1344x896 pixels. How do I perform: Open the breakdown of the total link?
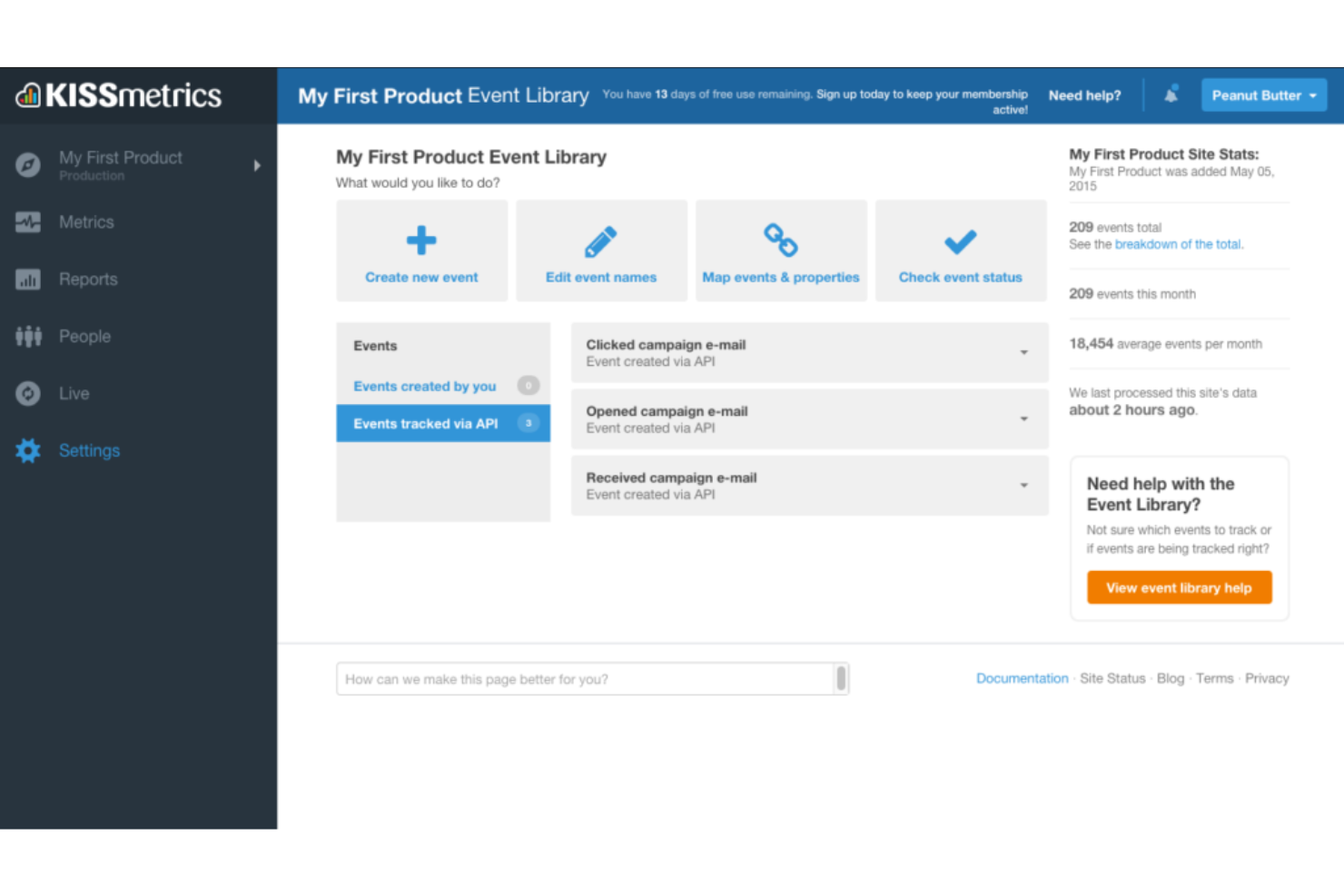point(1178,244)
